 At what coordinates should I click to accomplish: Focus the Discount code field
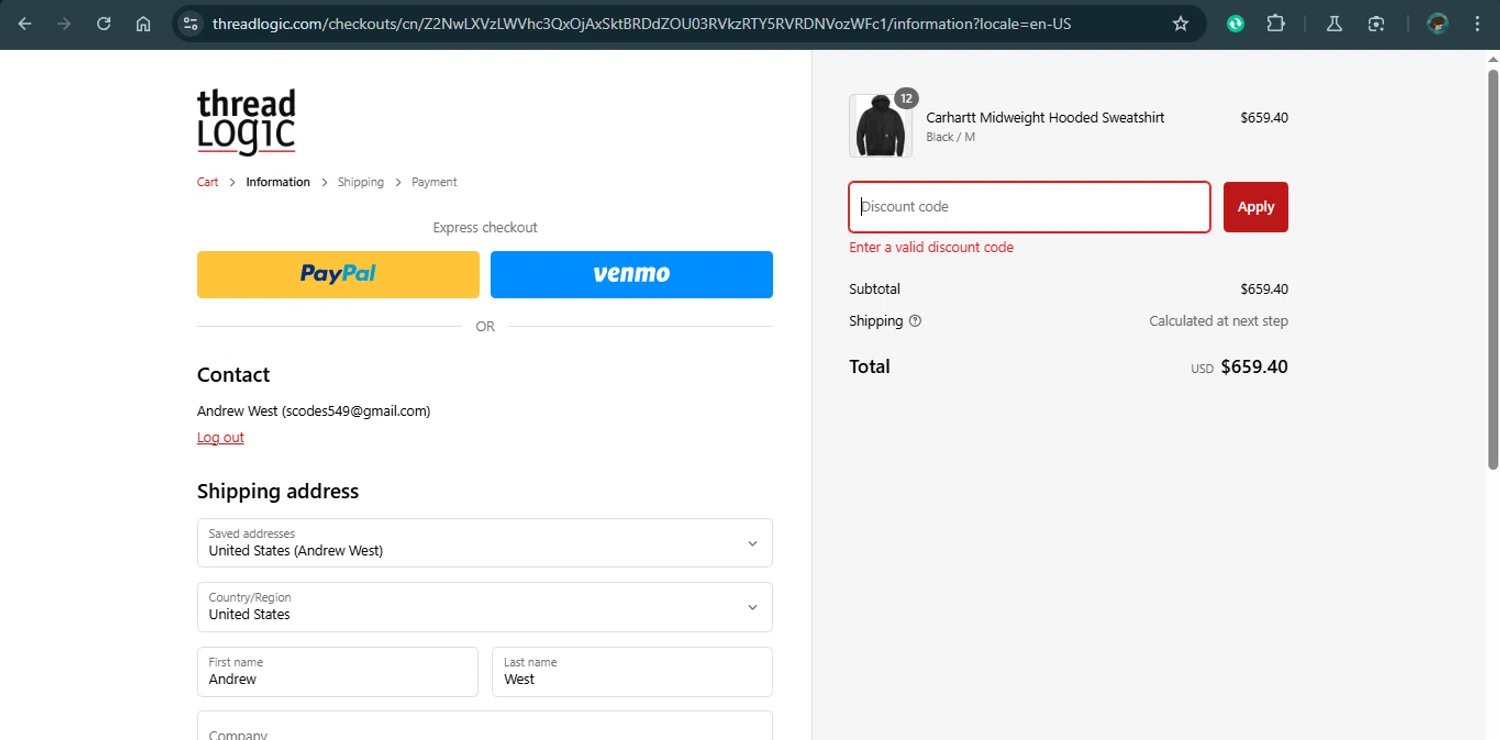coord(1030,207)
